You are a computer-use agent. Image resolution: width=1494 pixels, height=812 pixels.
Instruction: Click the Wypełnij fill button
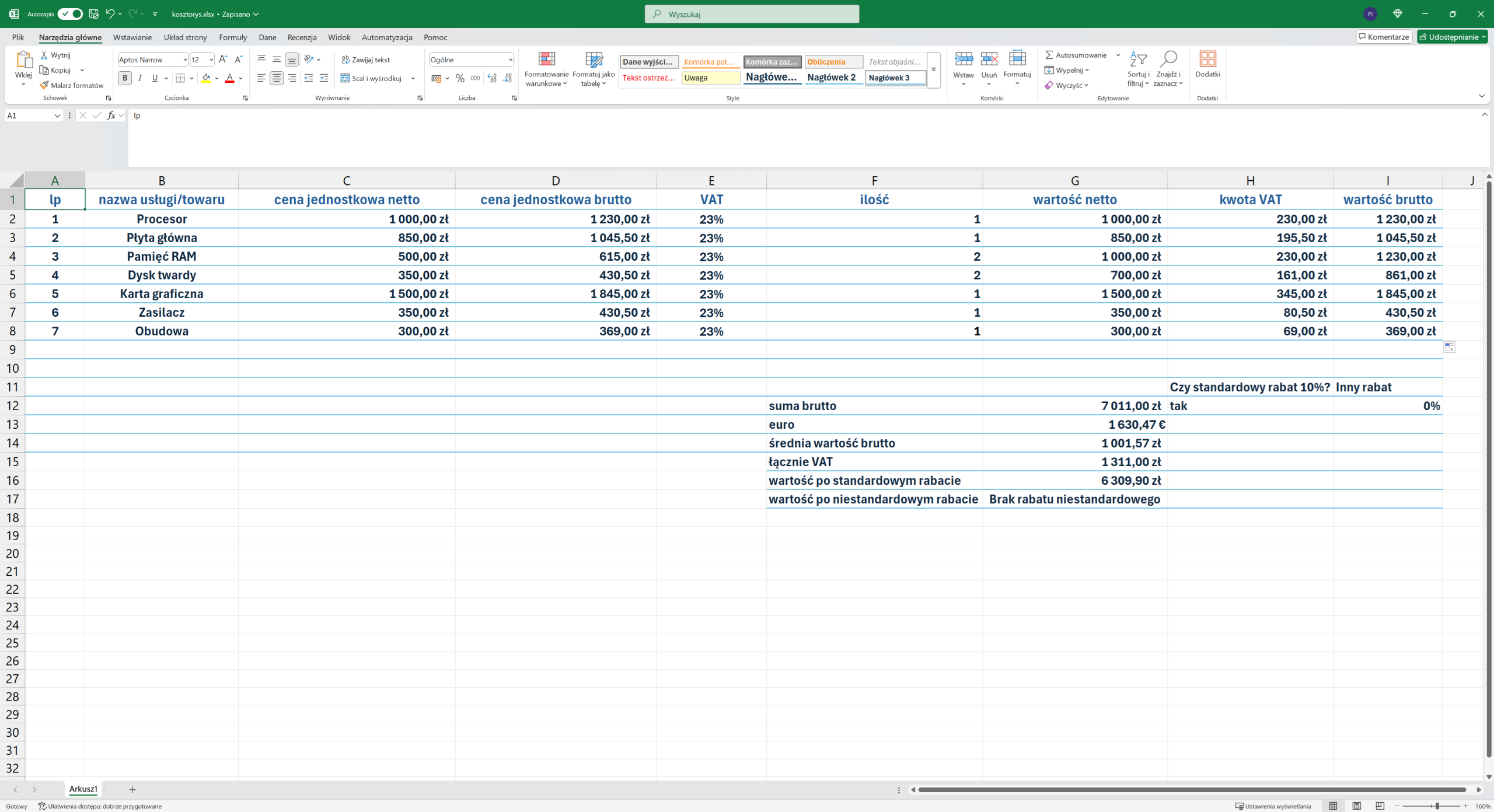click(x=1067, y=70)
